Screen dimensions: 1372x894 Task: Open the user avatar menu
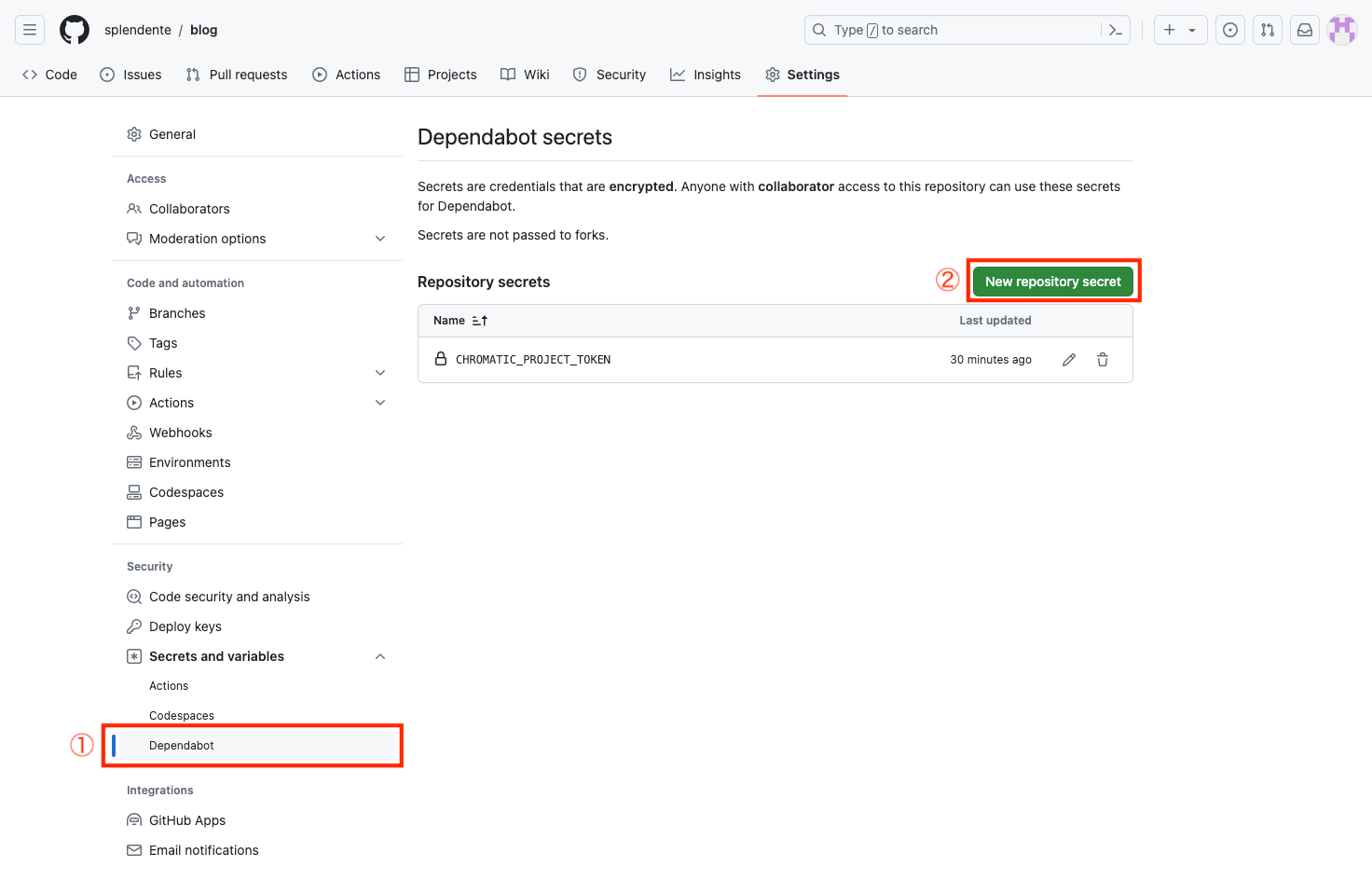pyautogui.click(x=1342, y=30)
